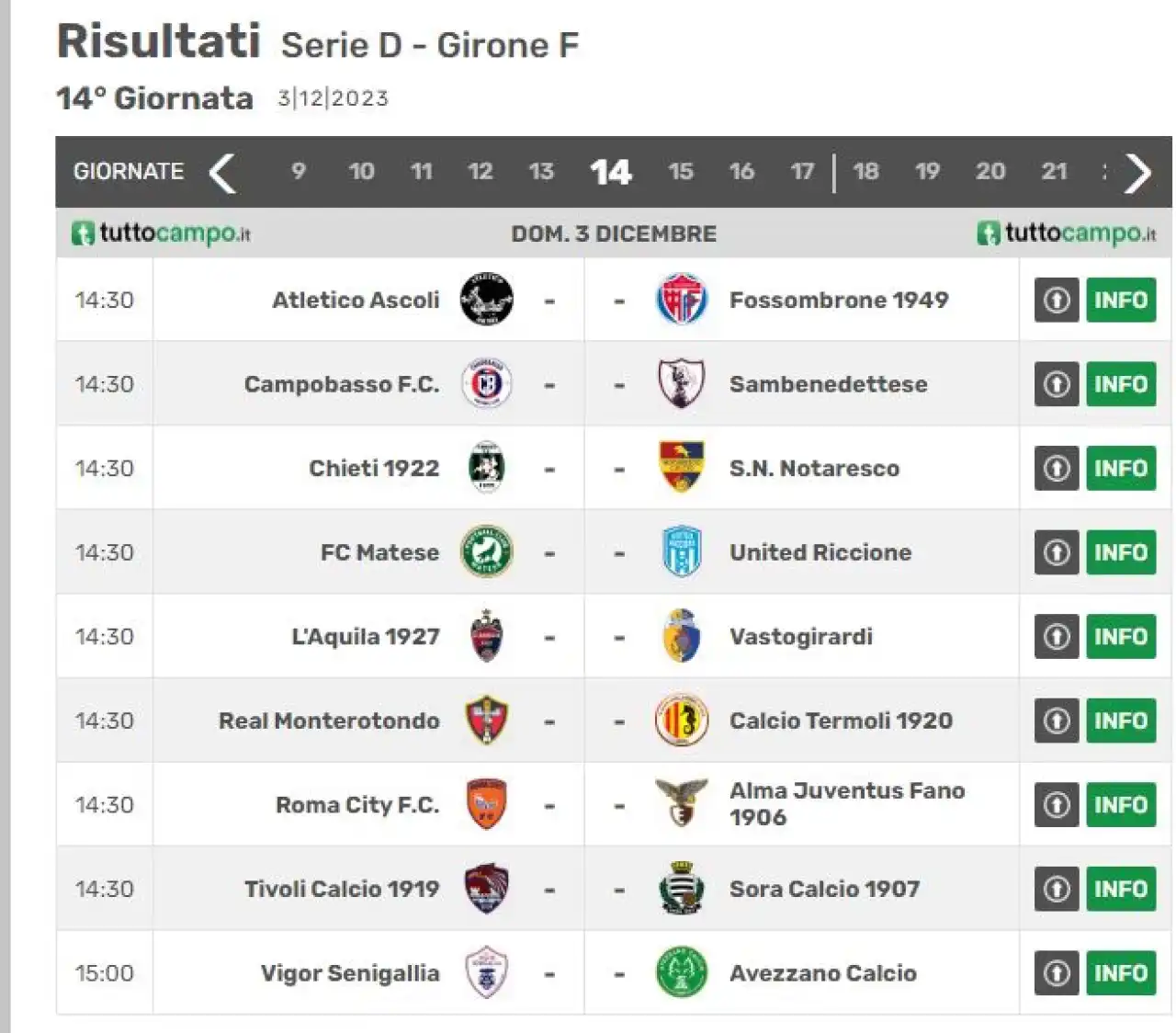This screenshot has width=1176, height=1033.
Task: Click the Atletico Ascoli team crest
Action: (x=486, y=300)
